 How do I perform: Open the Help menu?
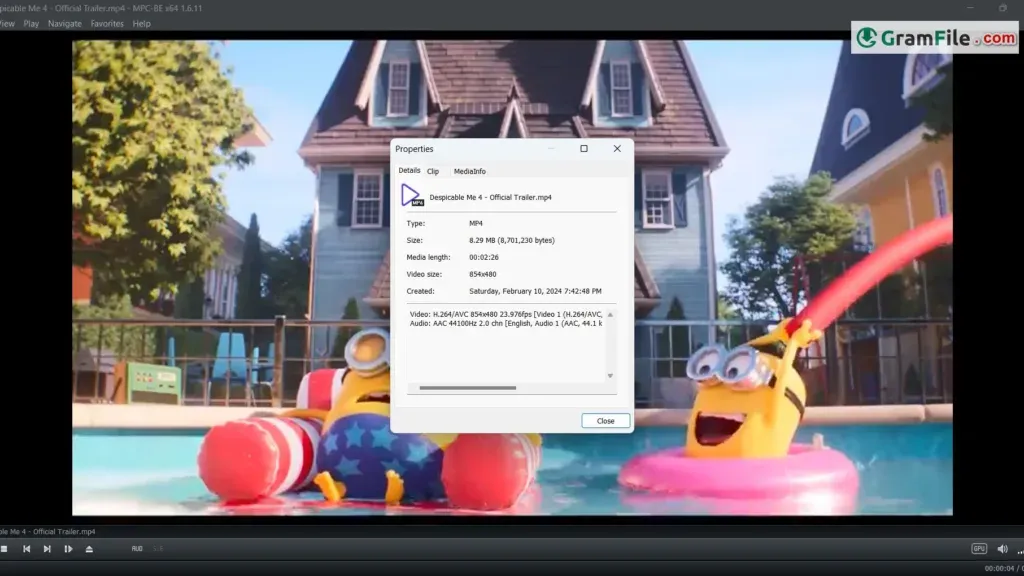[142, 24]
